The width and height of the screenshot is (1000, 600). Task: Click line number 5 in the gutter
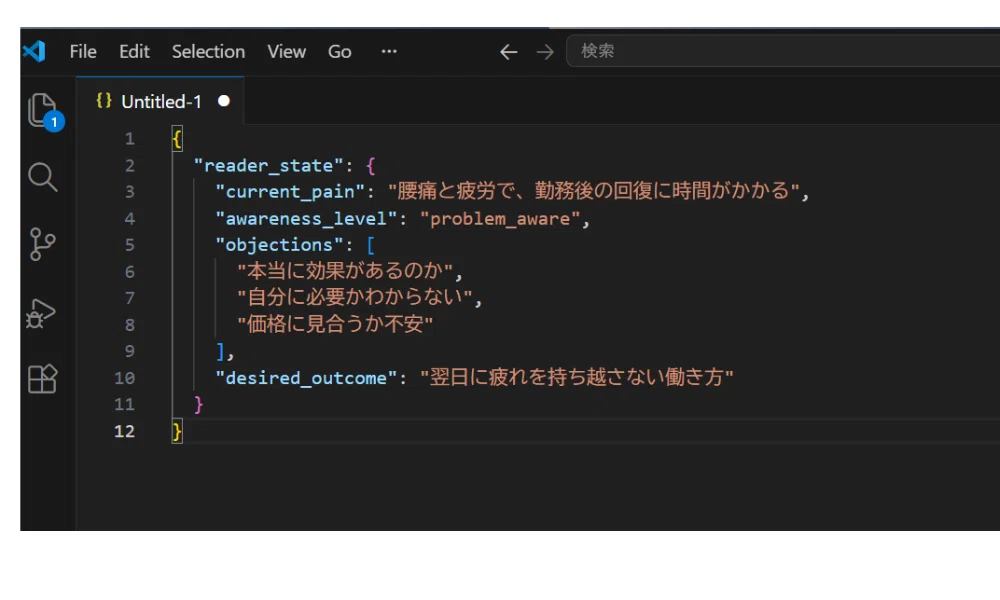pos(129,245)
